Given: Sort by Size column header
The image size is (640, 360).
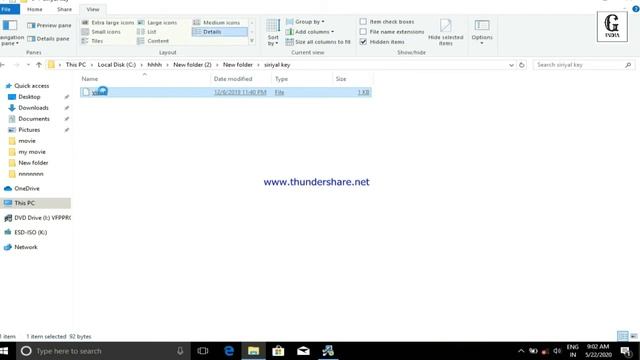Looking at the screenshot, I should pos(353,79).
